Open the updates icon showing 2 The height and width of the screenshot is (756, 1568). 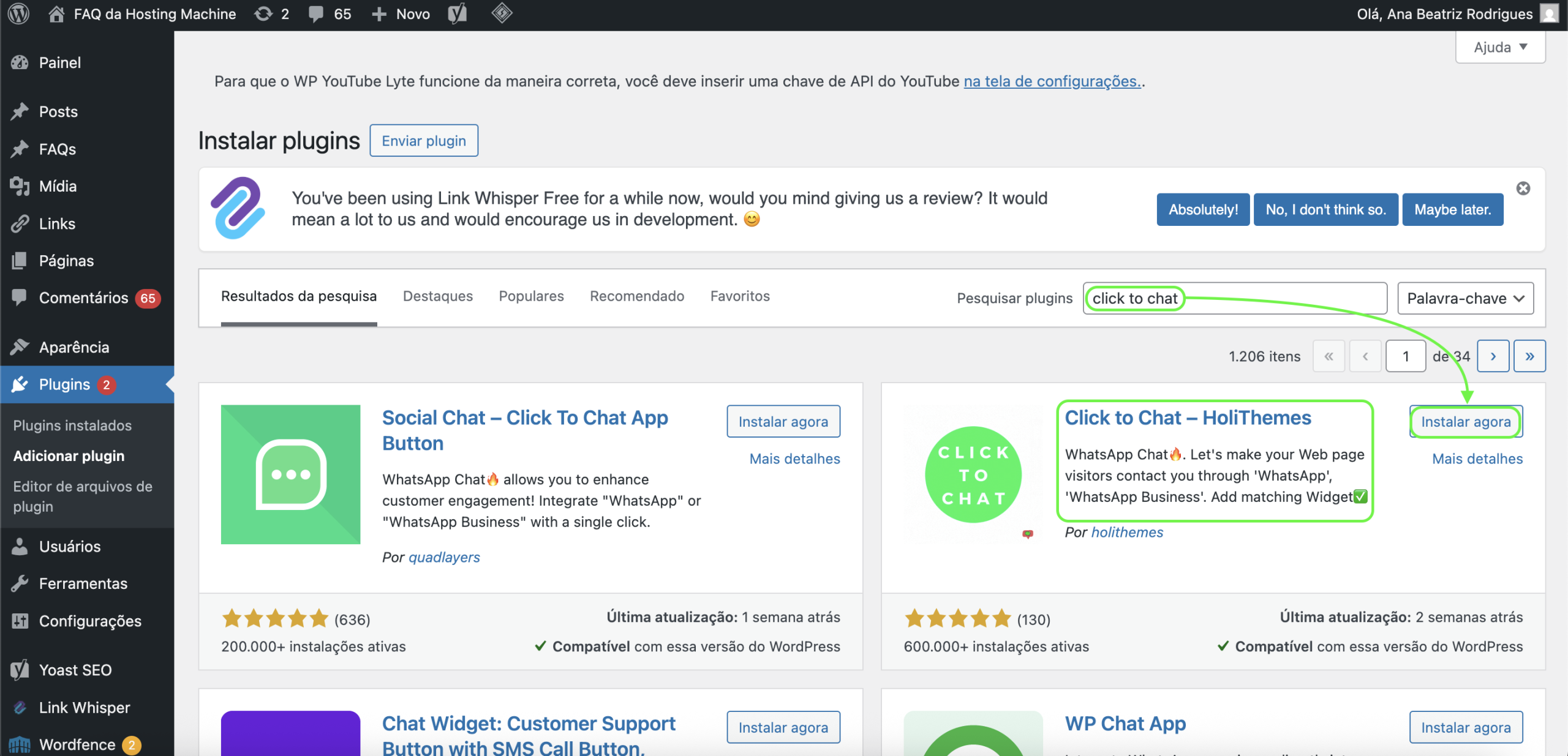(x=272, y=13)
